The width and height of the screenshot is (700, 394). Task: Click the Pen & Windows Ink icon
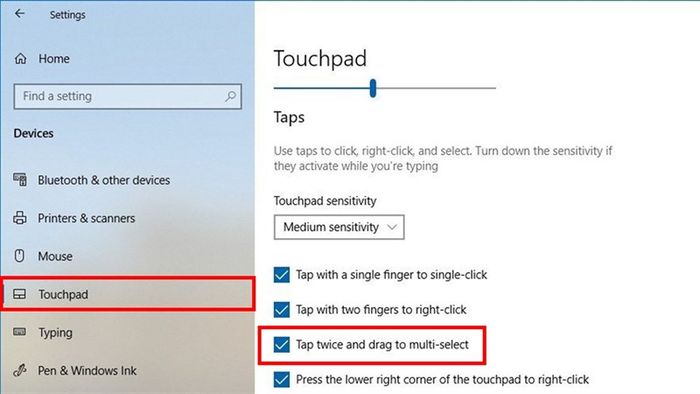point(20,370)
